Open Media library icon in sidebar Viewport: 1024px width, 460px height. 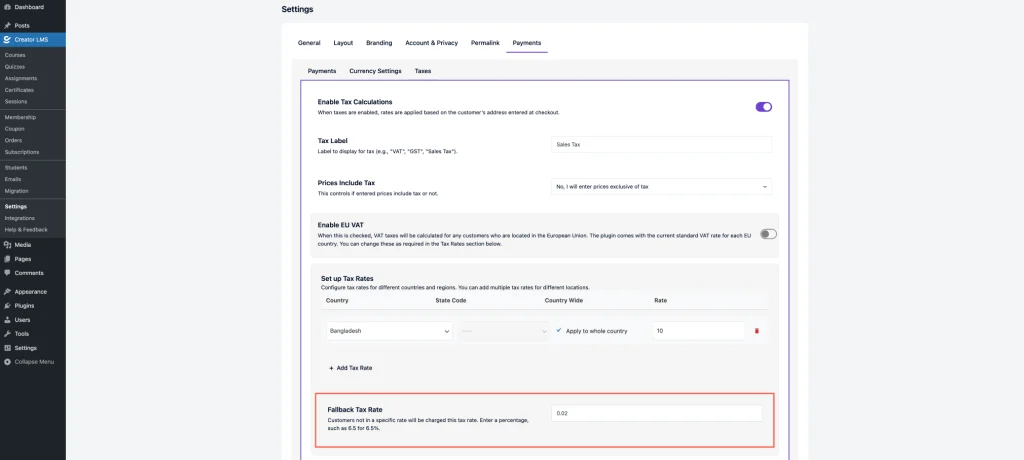click(8, 245)
